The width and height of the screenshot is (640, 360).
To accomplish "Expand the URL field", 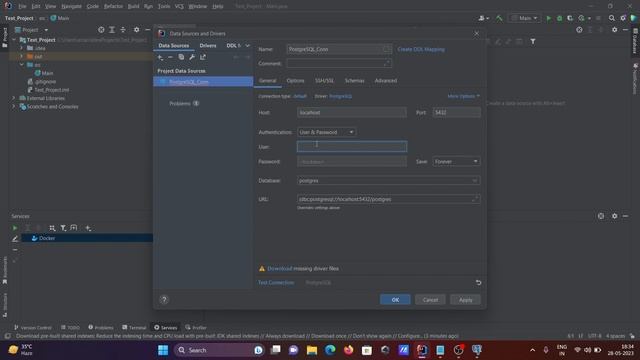I will coord(475,199).
